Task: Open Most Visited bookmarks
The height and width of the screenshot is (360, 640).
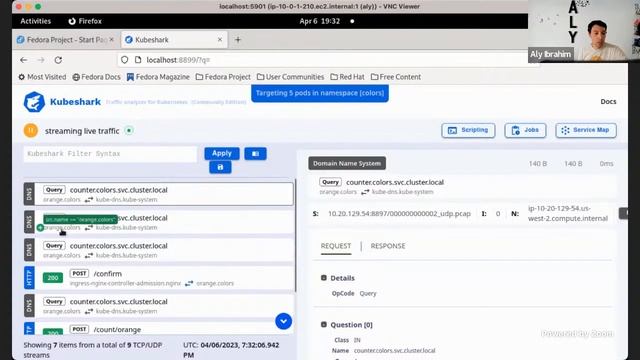Action: point(42,77)
